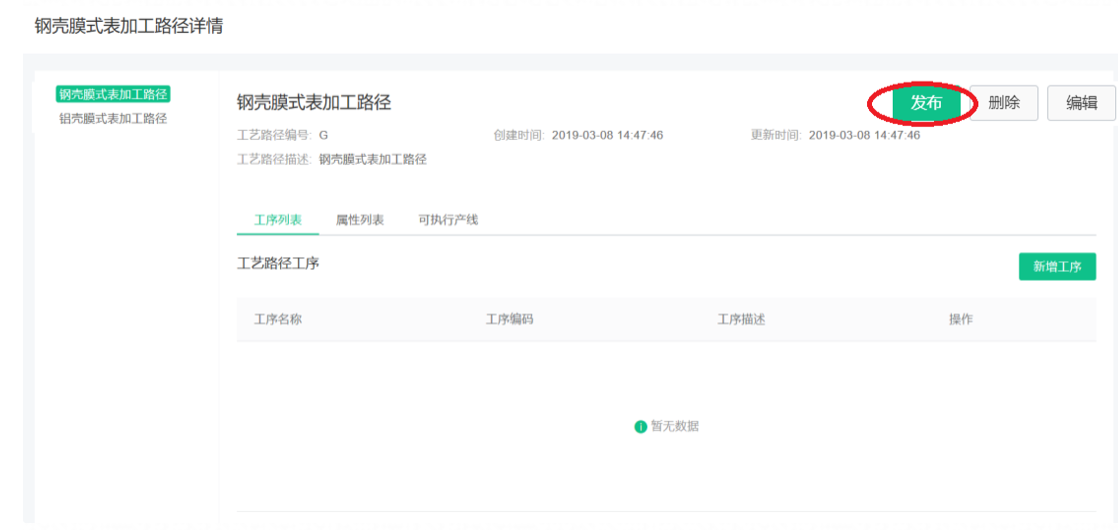Click the detail heading 钢壳膜式表加工路径
Screen dimensions: 1118x530
(314, 102)
